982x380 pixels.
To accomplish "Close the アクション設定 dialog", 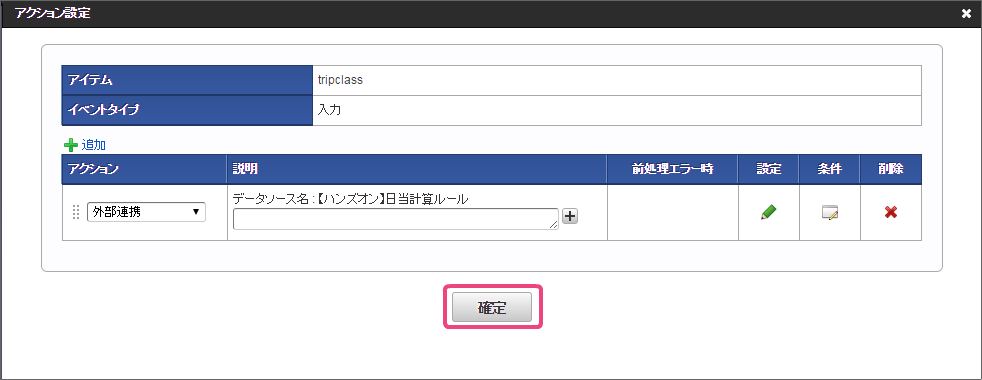I will [966, 13].
